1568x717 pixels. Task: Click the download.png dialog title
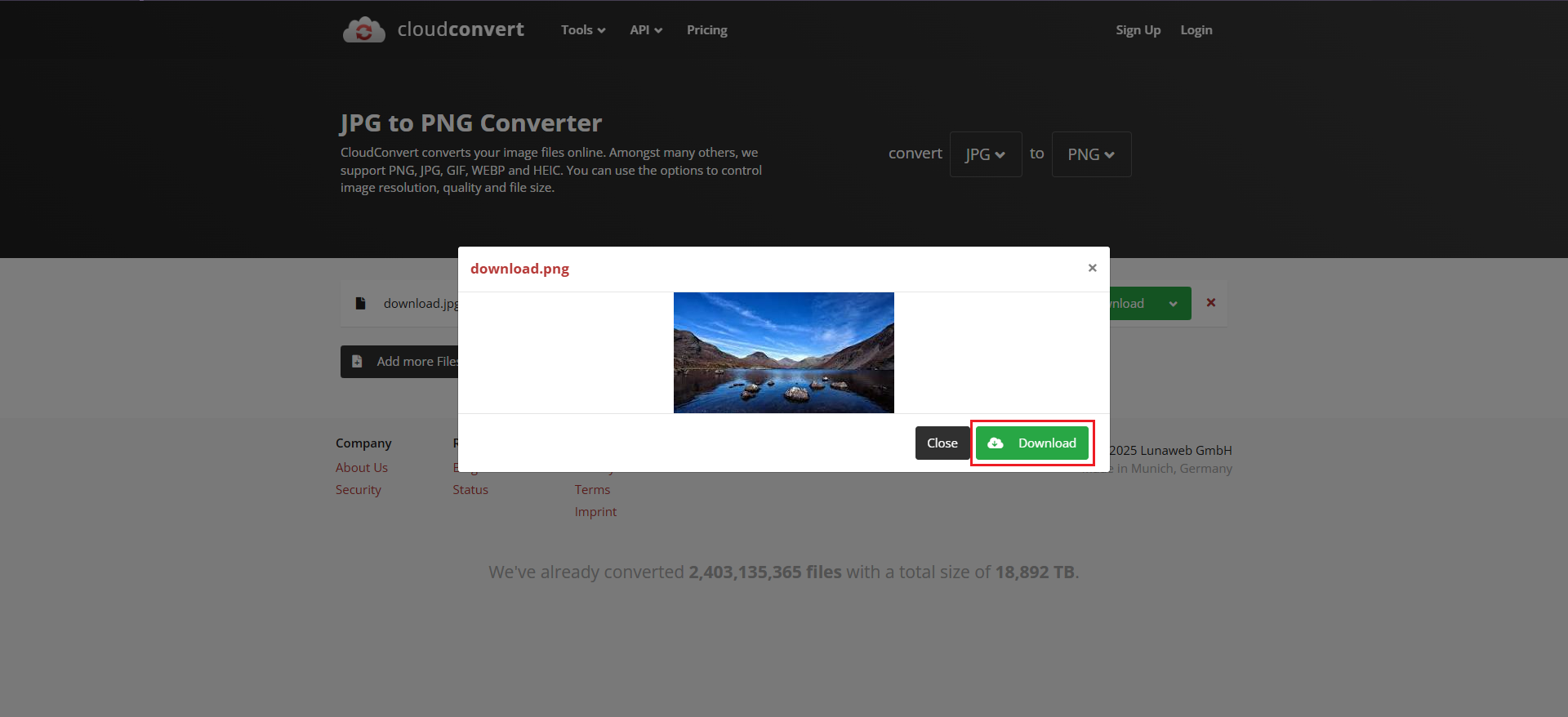click(519, 269)
